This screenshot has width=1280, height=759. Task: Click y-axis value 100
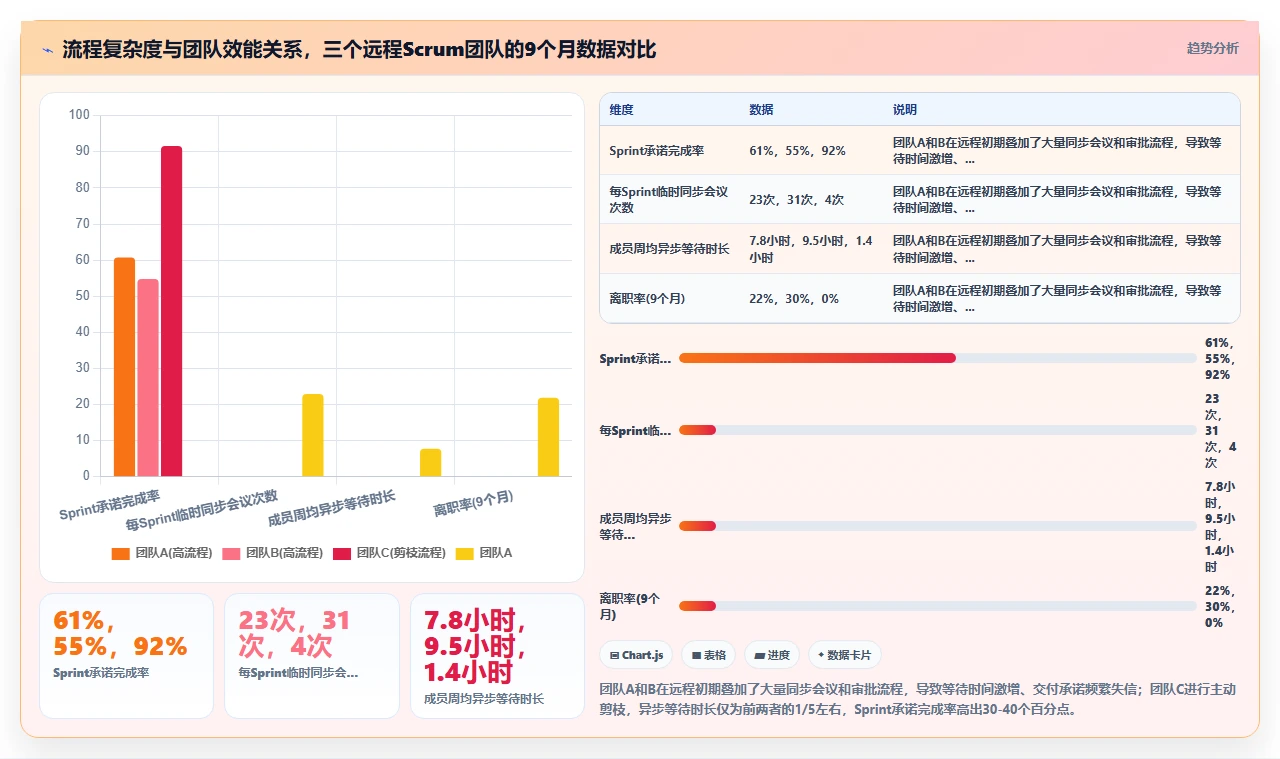tap(80, 115)
